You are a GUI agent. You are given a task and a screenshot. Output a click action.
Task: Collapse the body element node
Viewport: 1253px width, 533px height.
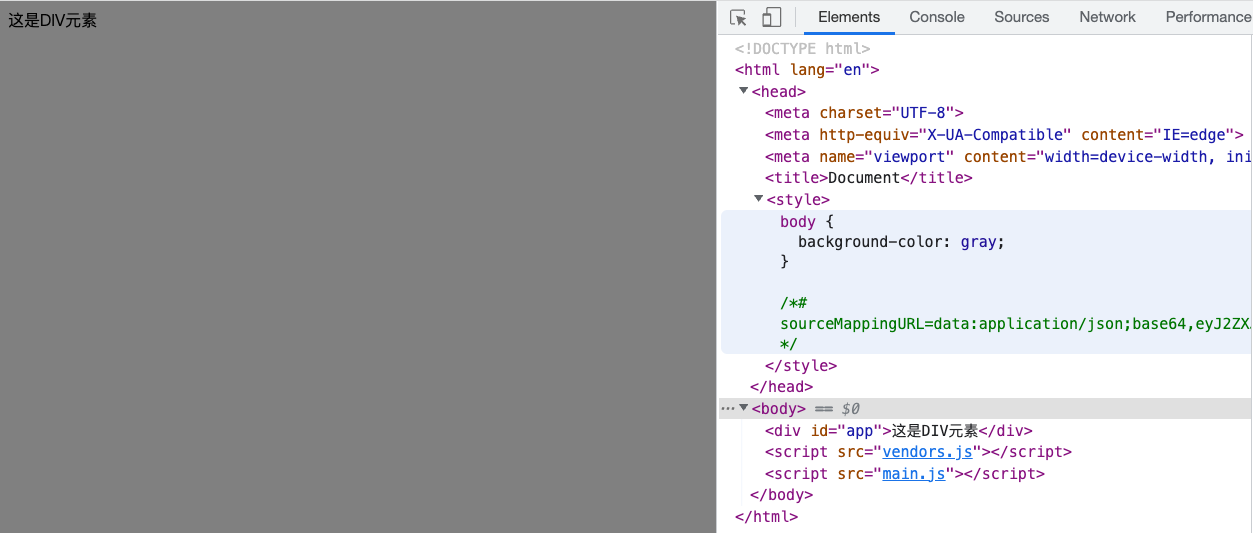click(744, 408)
